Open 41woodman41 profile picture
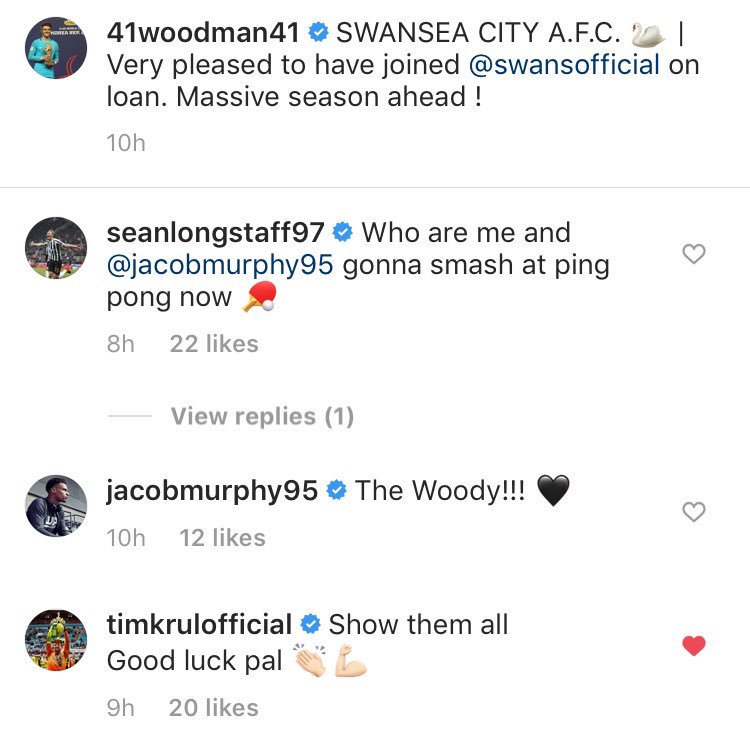The width and height of the screenshot is (750, 753). (56, 48)
